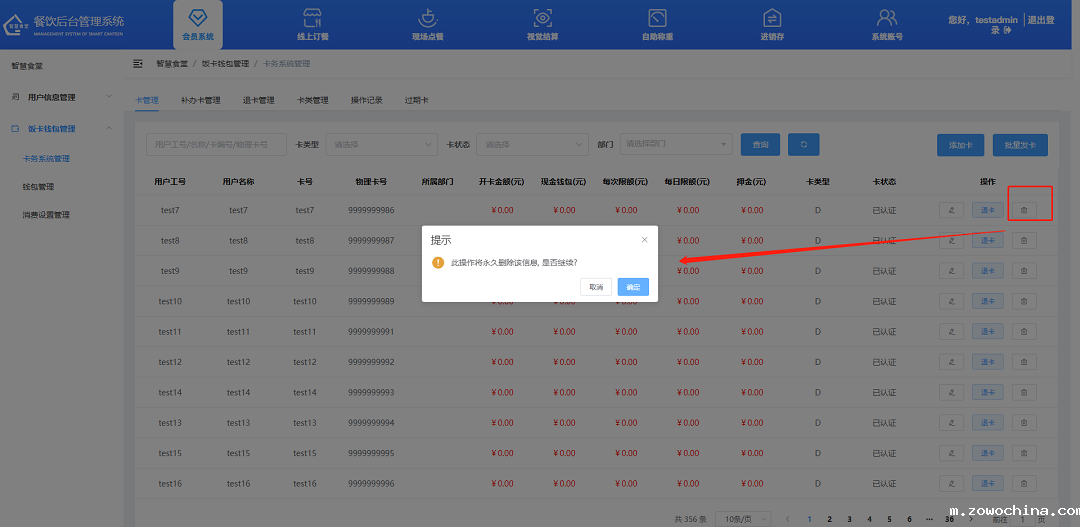Confirm deletion with 确定 button
This screenshot has height=527, width=1080.
tap(633, 287)
